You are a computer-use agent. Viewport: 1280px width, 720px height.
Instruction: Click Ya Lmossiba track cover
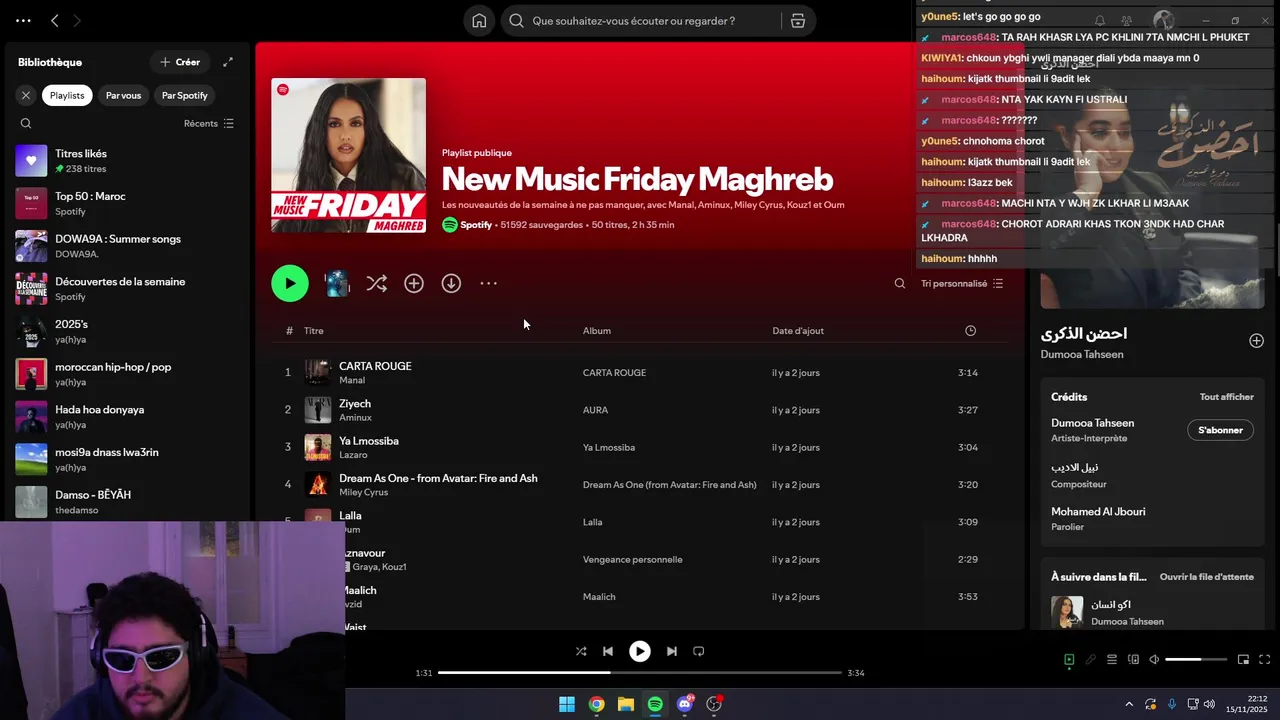click(318, 447)
